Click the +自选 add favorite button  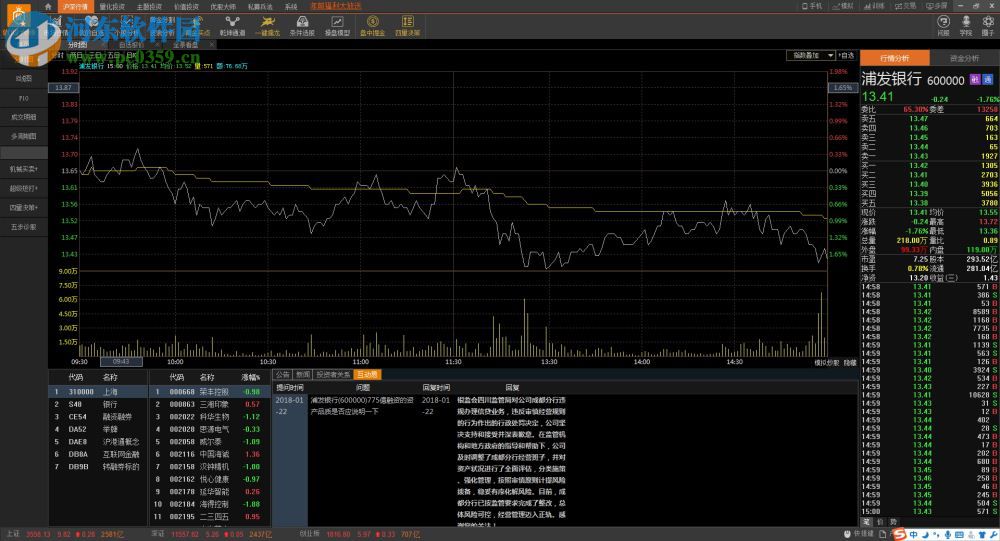(x=846, y=56)
